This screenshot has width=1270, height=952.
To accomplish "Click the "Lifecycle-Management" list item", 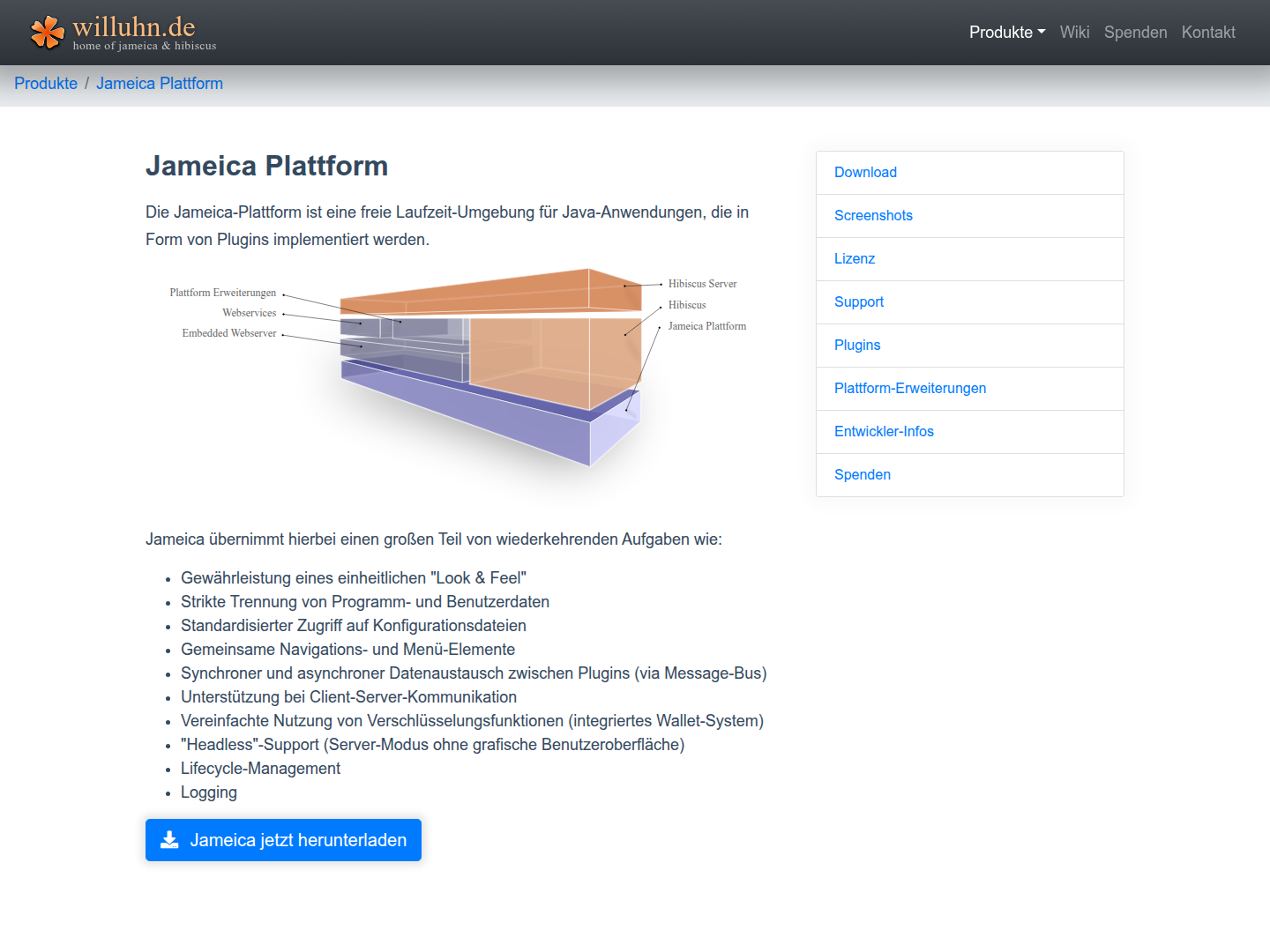I will coord(260,769).
